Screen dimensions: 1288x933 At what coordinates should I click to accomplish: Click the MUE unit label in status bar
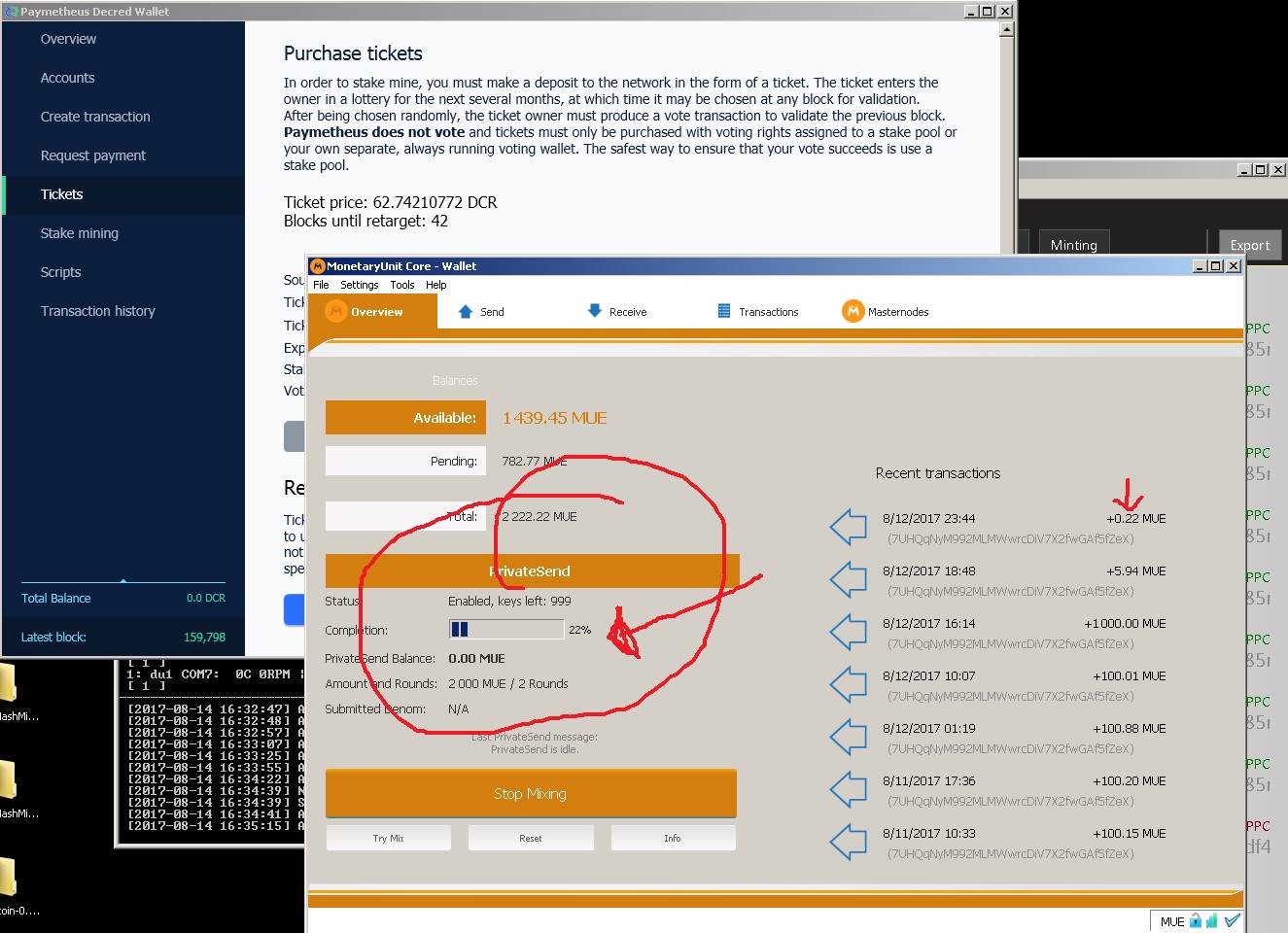click(x=1172, y=921)
